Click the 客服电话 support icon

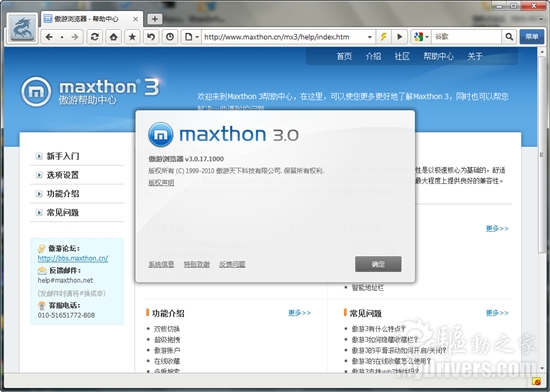[42, 305]
